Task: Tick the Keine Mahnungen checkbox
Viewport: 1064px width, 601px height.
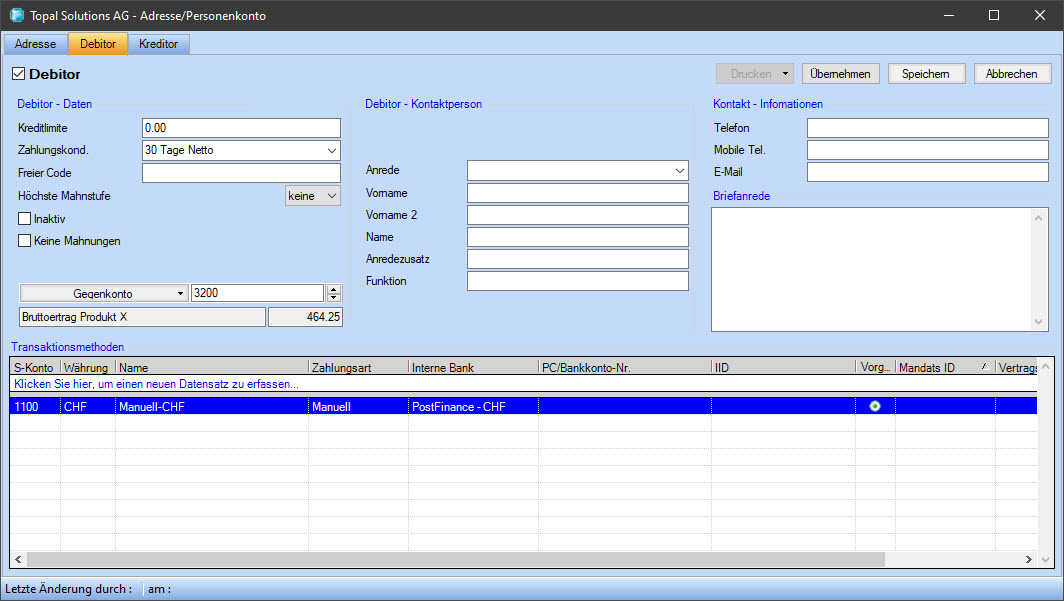Action: pos(25,240)
